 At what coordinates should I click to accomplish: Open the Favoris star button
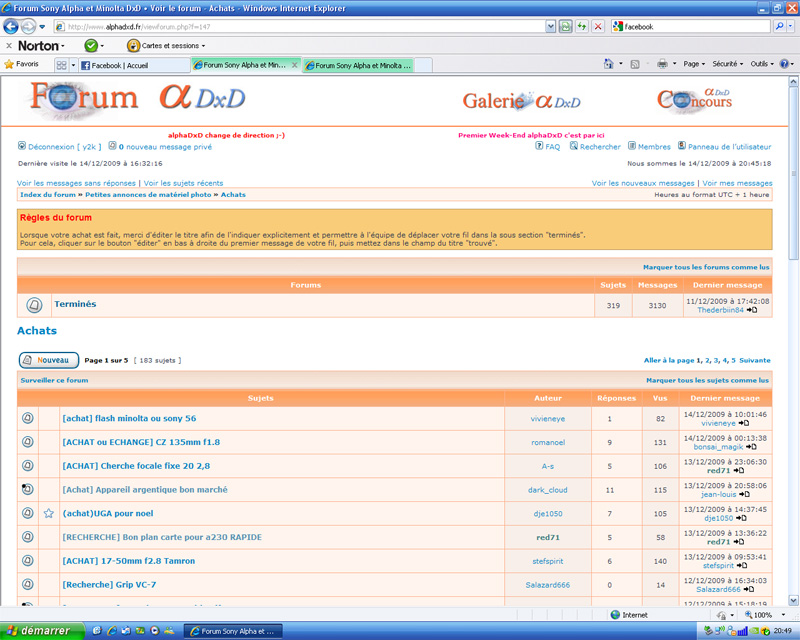tap(22, 64)
